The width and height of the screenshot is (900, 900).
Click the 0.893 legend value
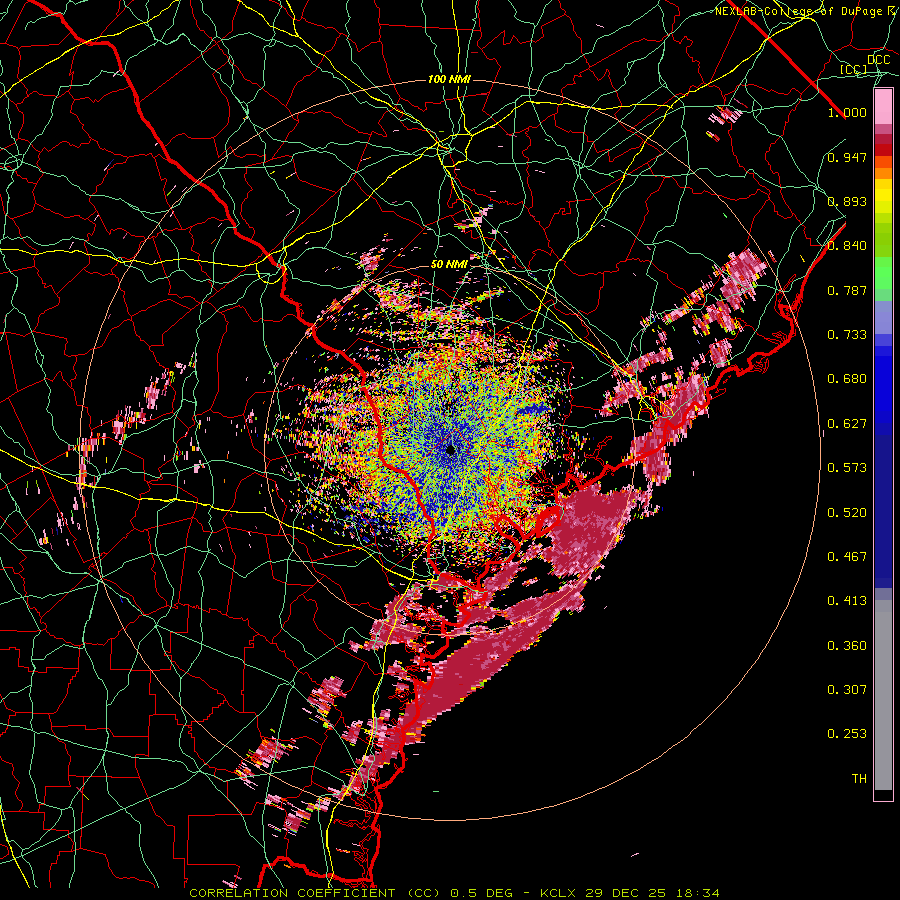(847, 201)
